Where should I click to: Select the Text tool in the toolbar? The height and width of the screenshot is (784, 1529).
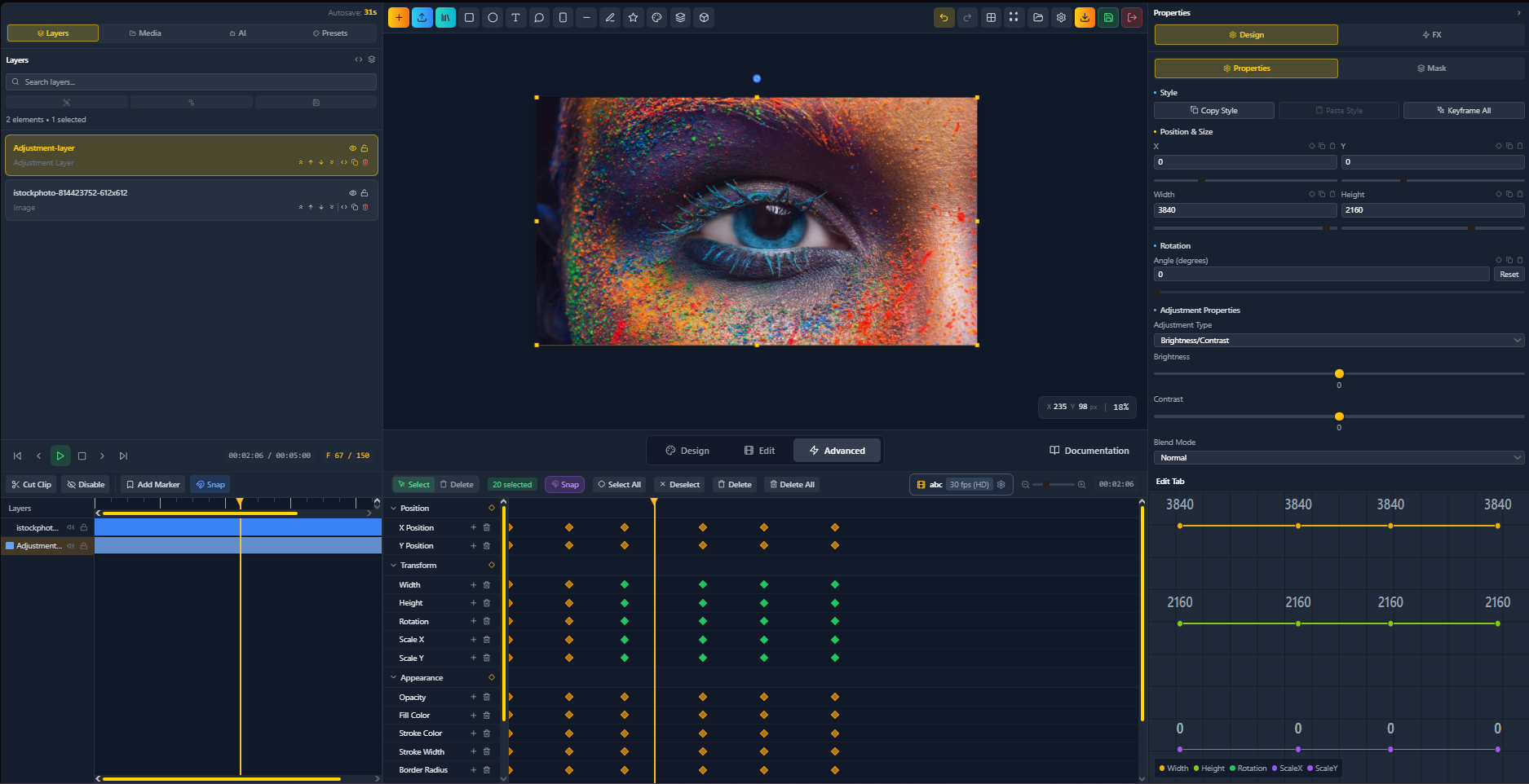coord(515,17)
